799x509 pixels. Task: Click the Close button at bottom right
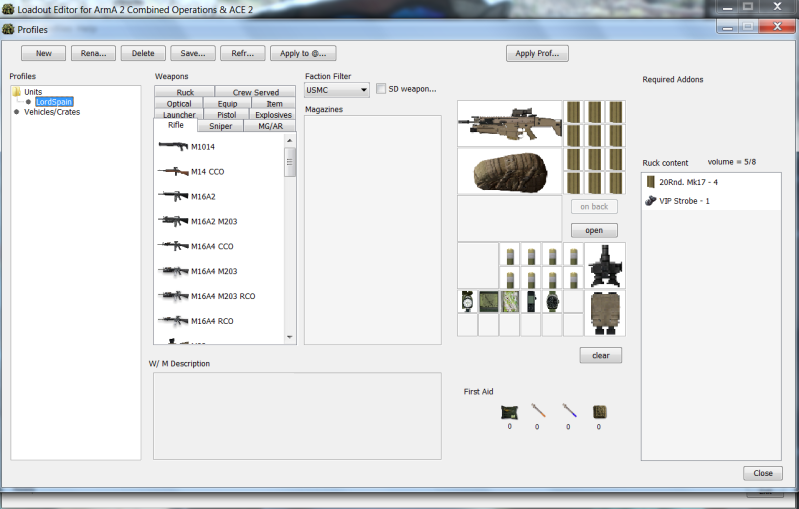tap(763, 473)
